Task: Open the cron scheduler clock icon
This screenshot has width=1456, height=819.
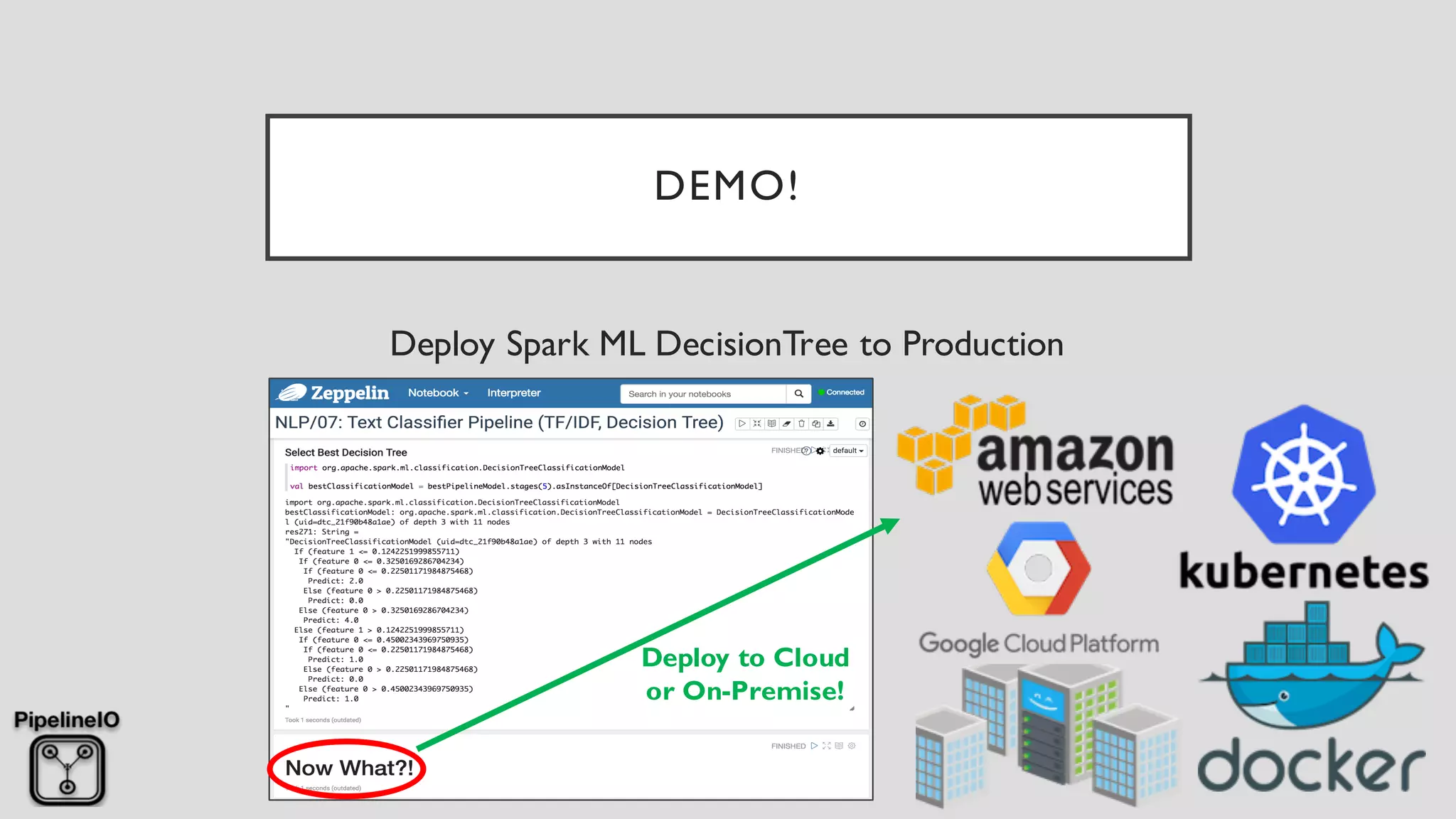Action: pyautogui.click(x=862, y=424)
